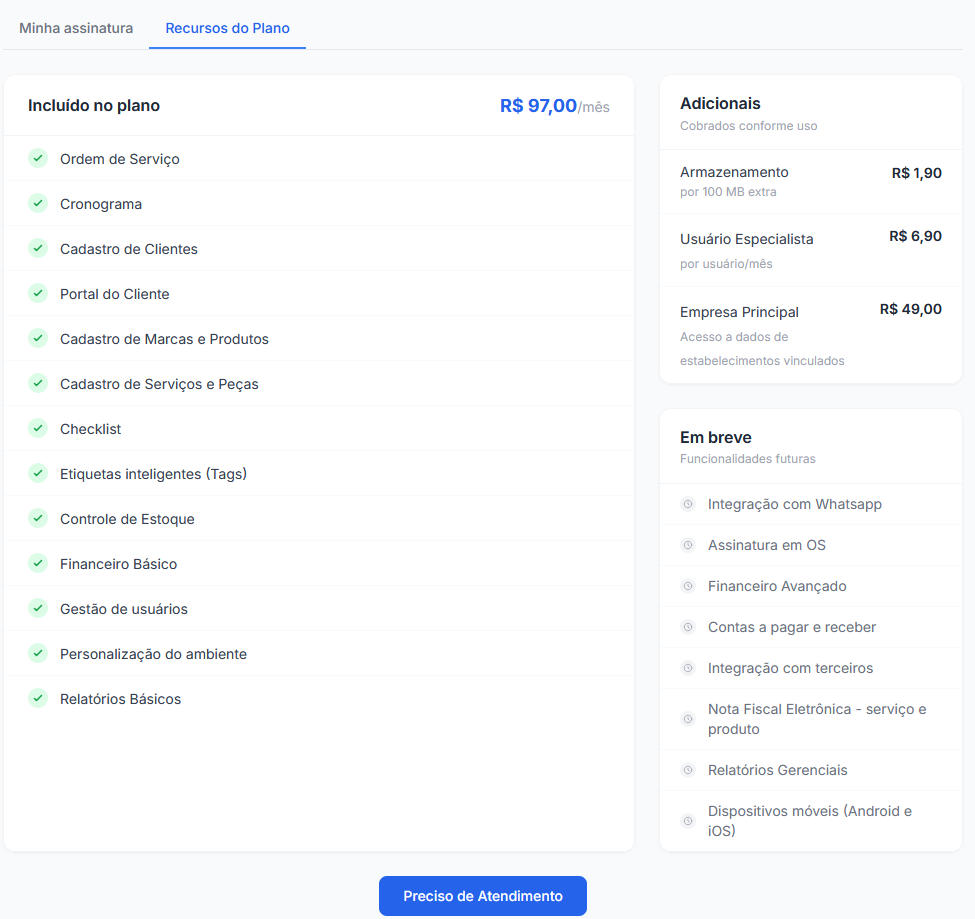Click the check icon by Gestão de usuários

coord(38,608)
